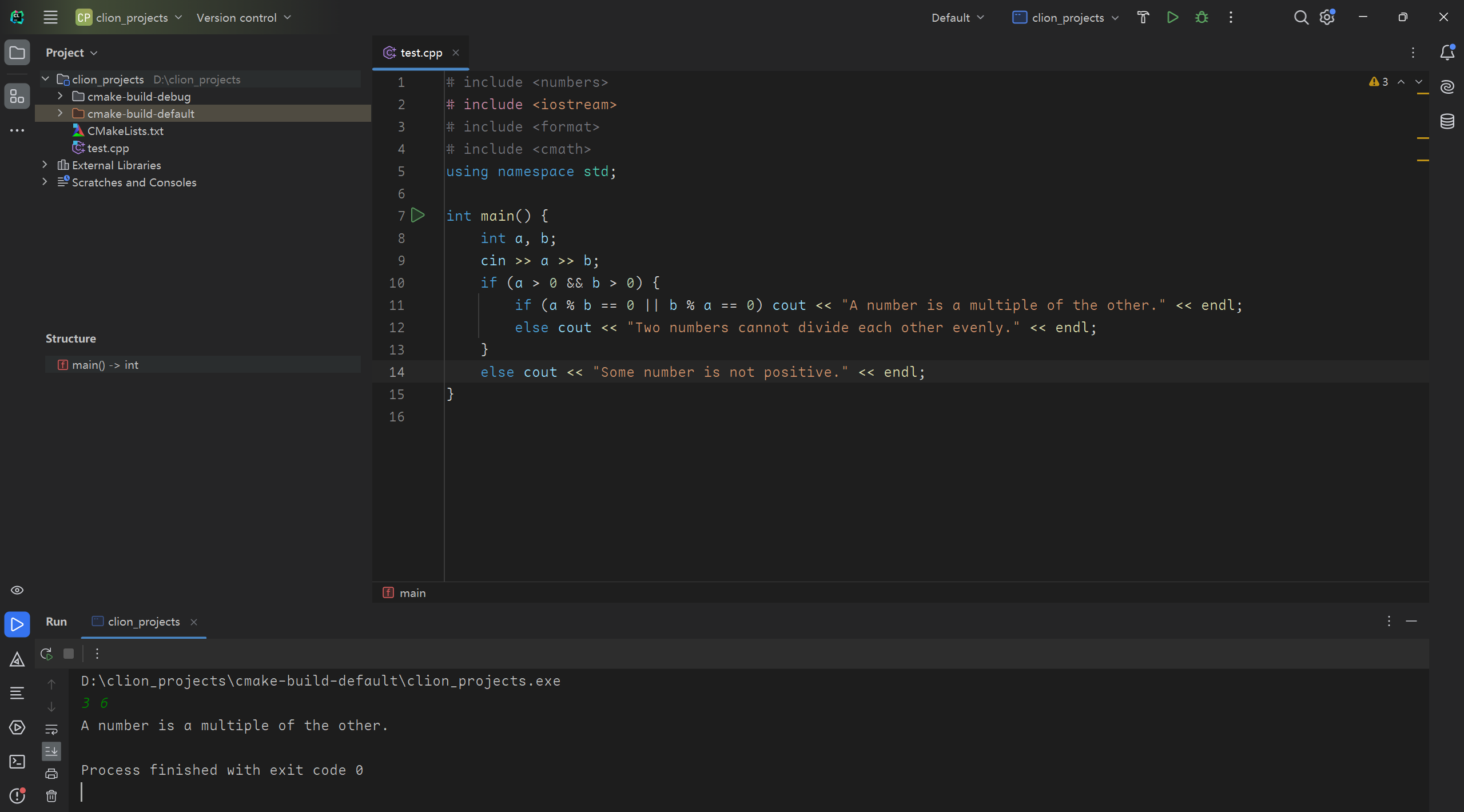Click the Build hammer icon
This screenshot has height=812, width=1464.
coord(1143,18)
